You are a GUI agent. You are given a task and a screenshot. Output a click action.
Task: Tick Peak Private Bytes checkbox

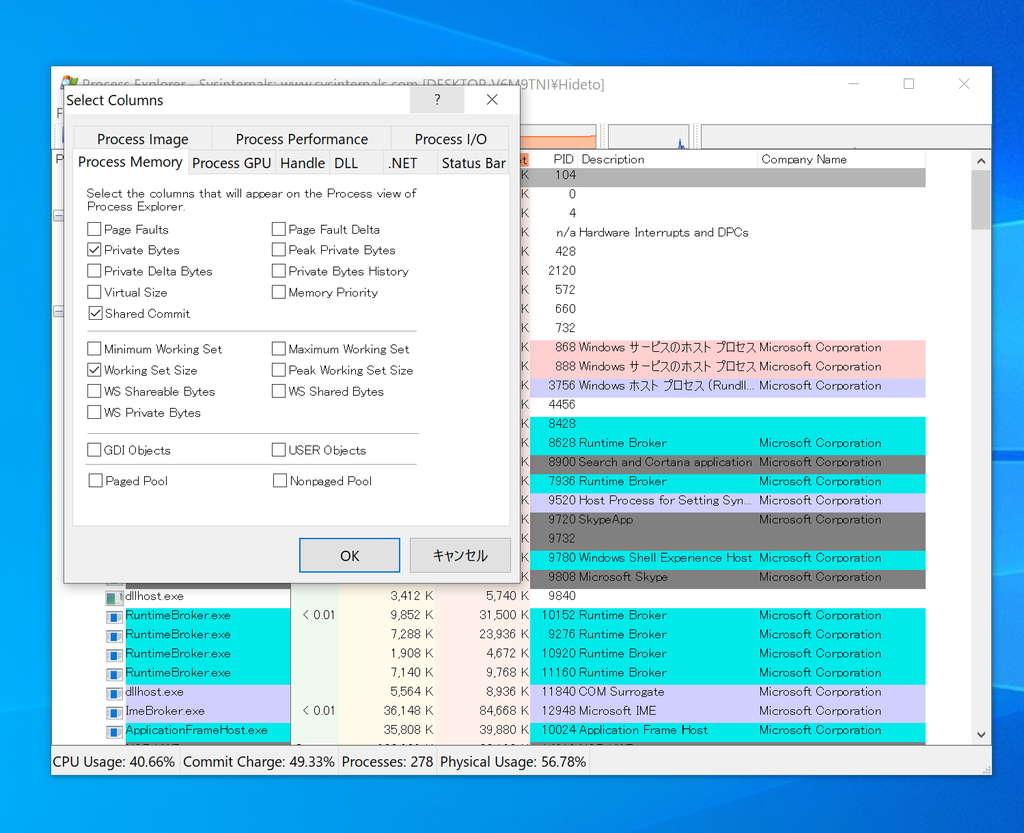[x=279, y=250]
